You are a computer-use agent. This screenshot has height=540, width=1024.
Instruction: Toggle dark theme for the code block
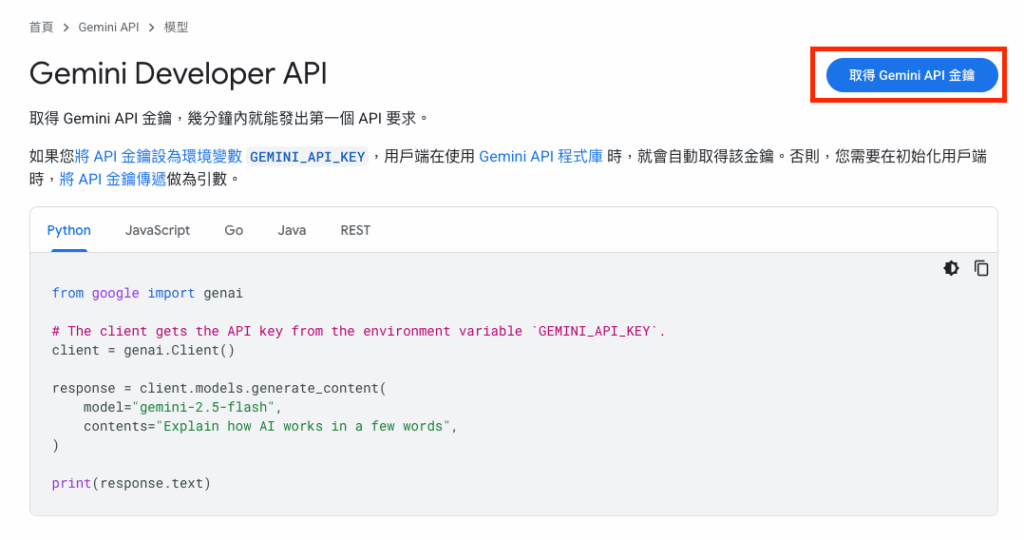[x=951, y=268]
